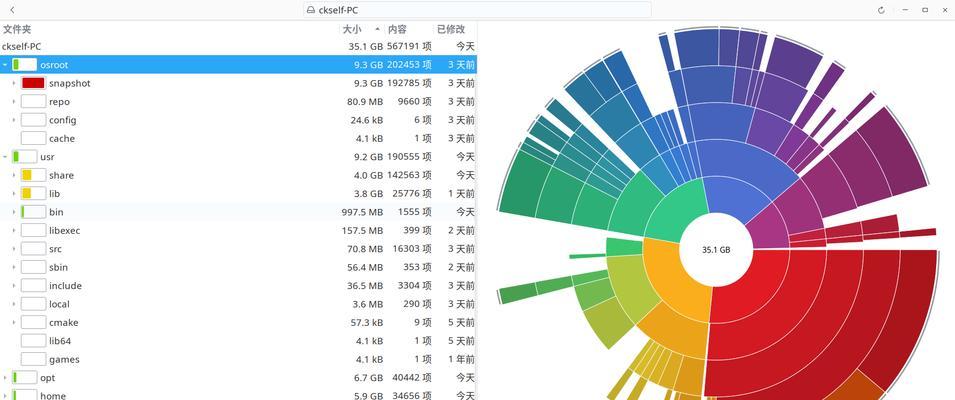Screen dimensions: 955x400
Task: Expand the config folder
Action: pyautogui.click(x=14, y=120)
